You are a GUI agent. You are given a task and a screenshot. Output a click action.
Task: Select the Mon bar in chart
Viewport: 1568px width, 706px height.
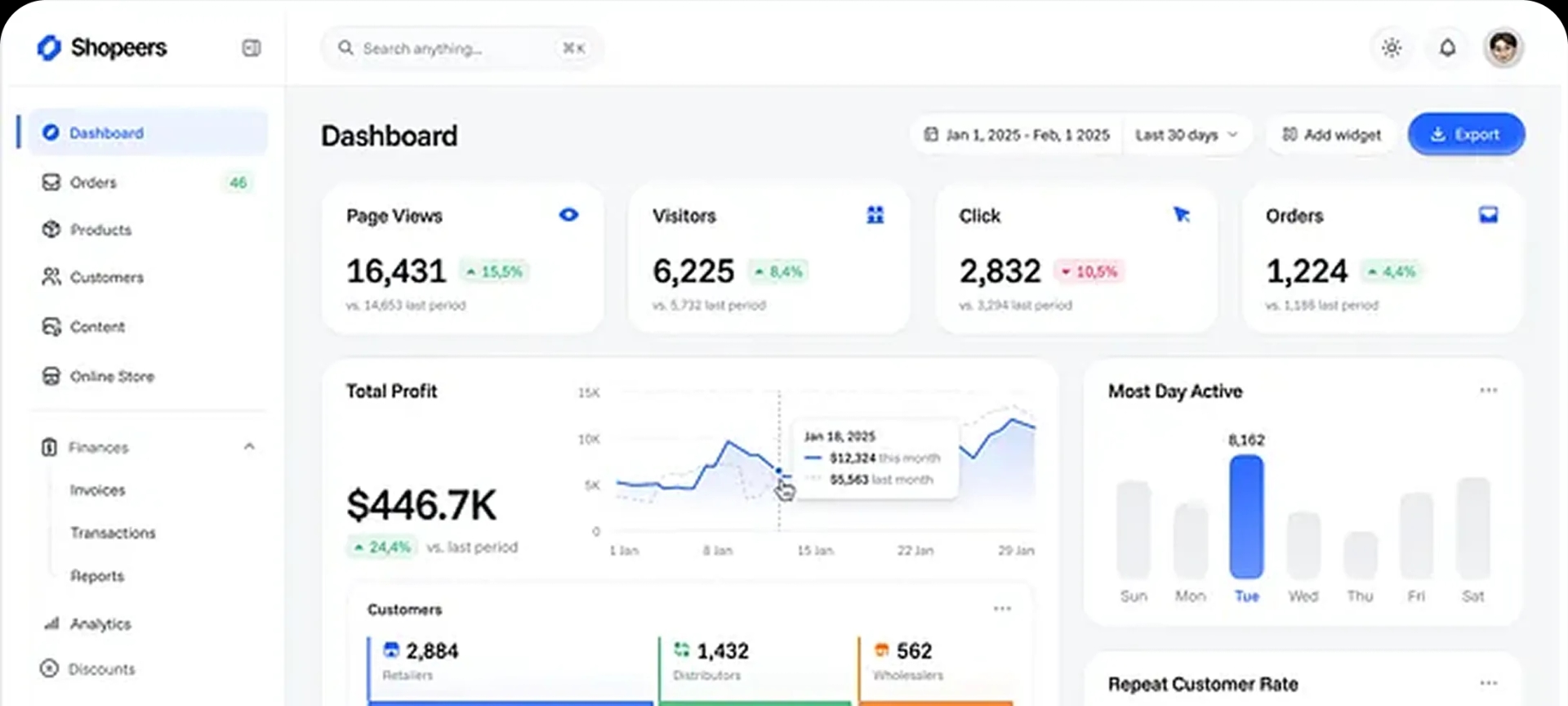click(x=1191, y=541)
